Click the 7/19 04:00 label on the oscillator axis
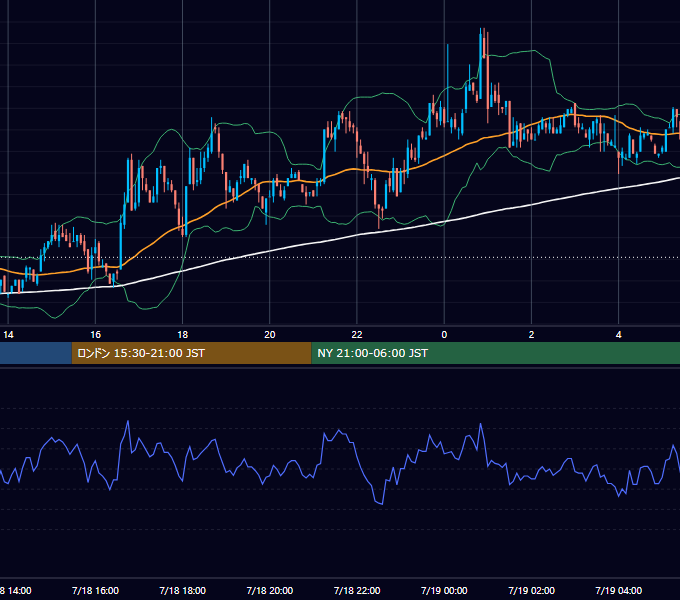The image size is (680, 600). coord(618,590)
